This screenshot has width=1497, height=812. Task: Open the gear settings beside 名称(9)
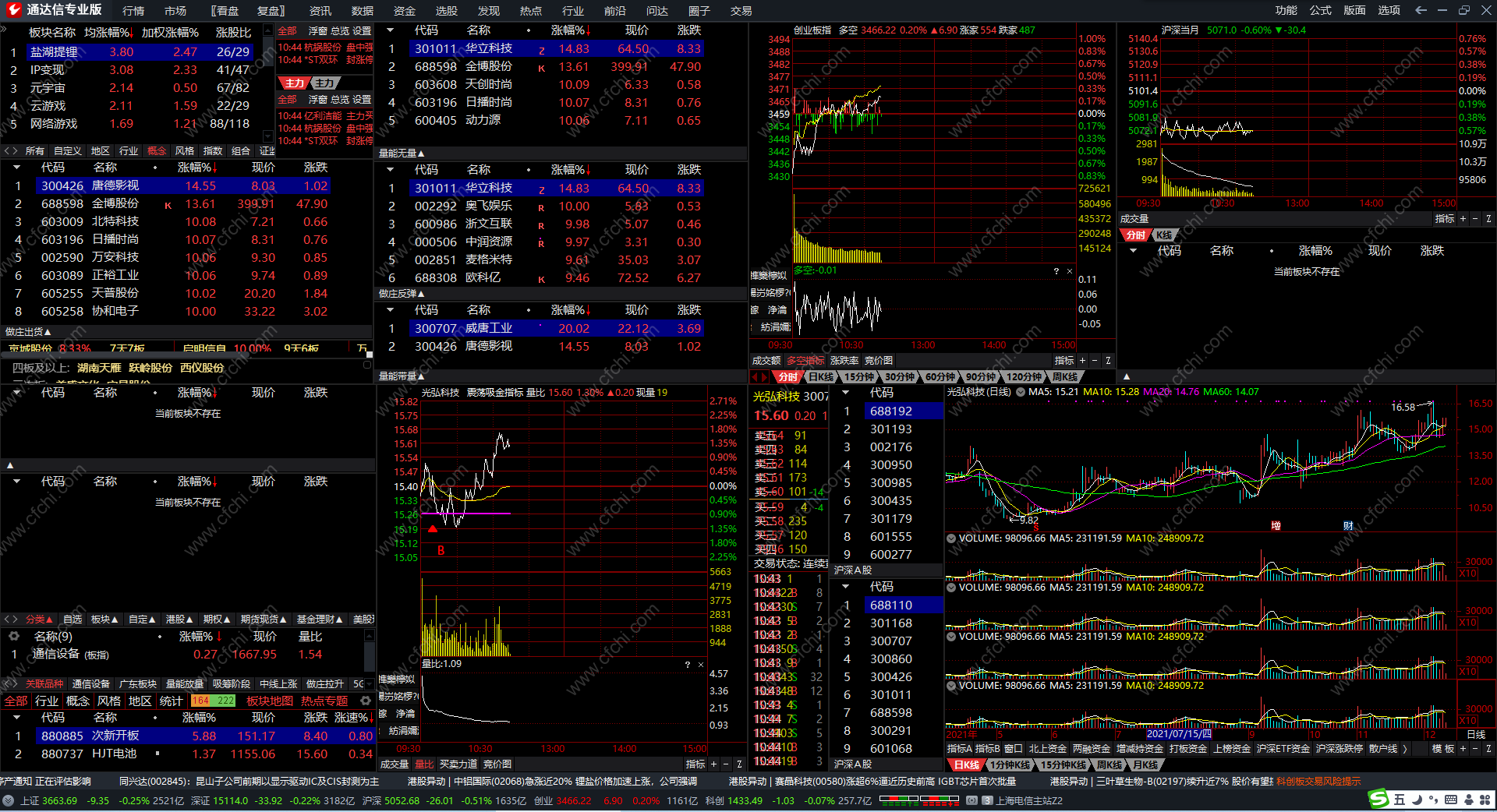click(x=13, y=636)
